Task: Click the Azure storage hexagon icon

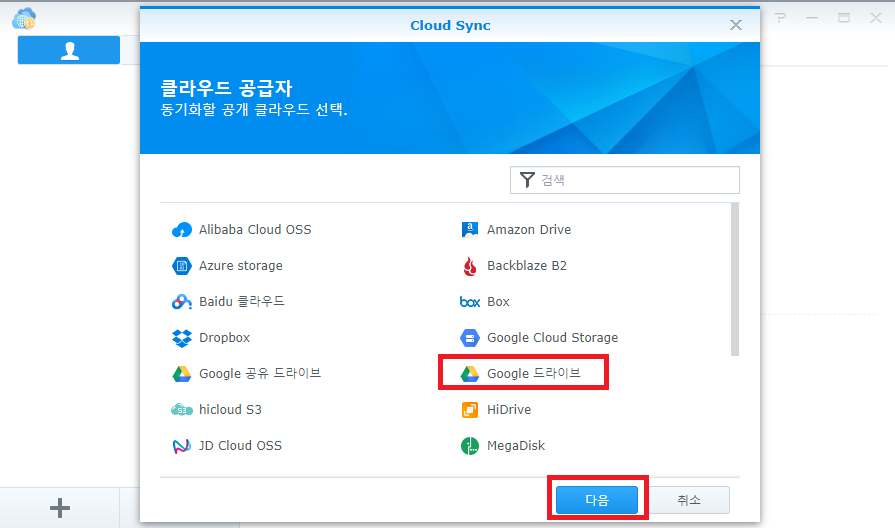Action: coord(182,265)
